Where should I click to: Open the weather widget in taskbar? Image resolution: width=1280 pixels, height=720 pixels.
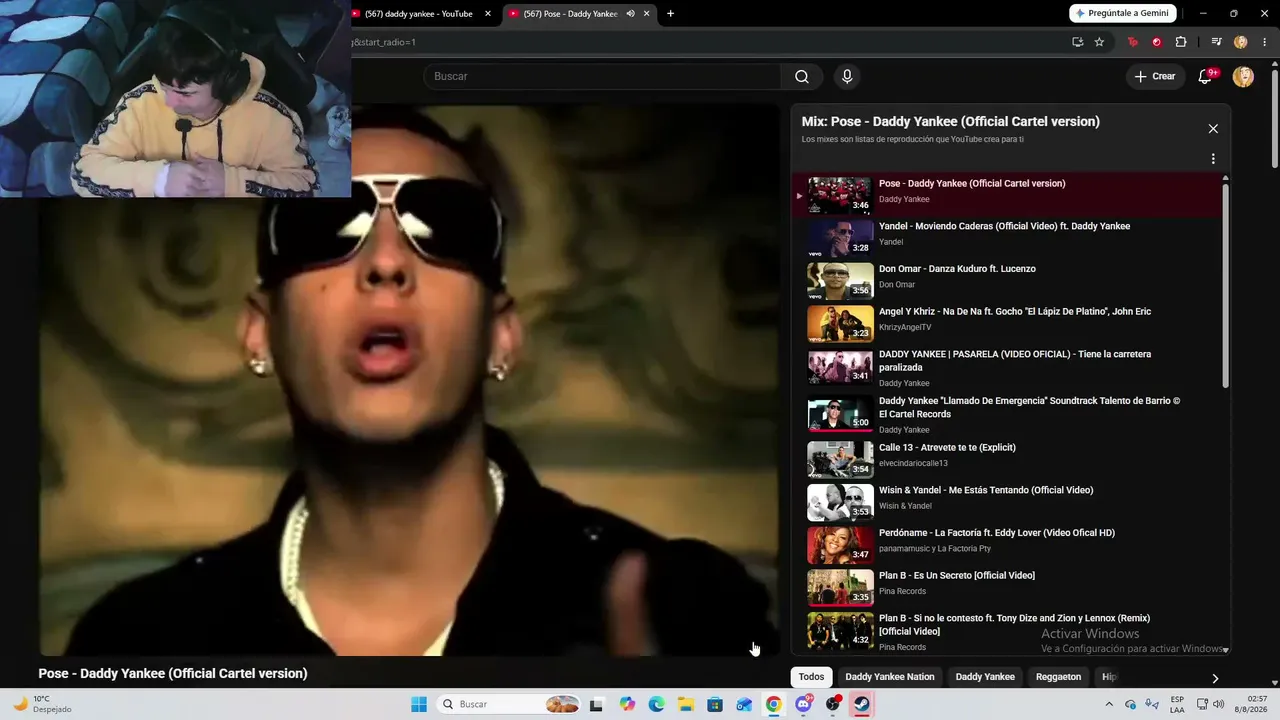(x=44, y=704)
